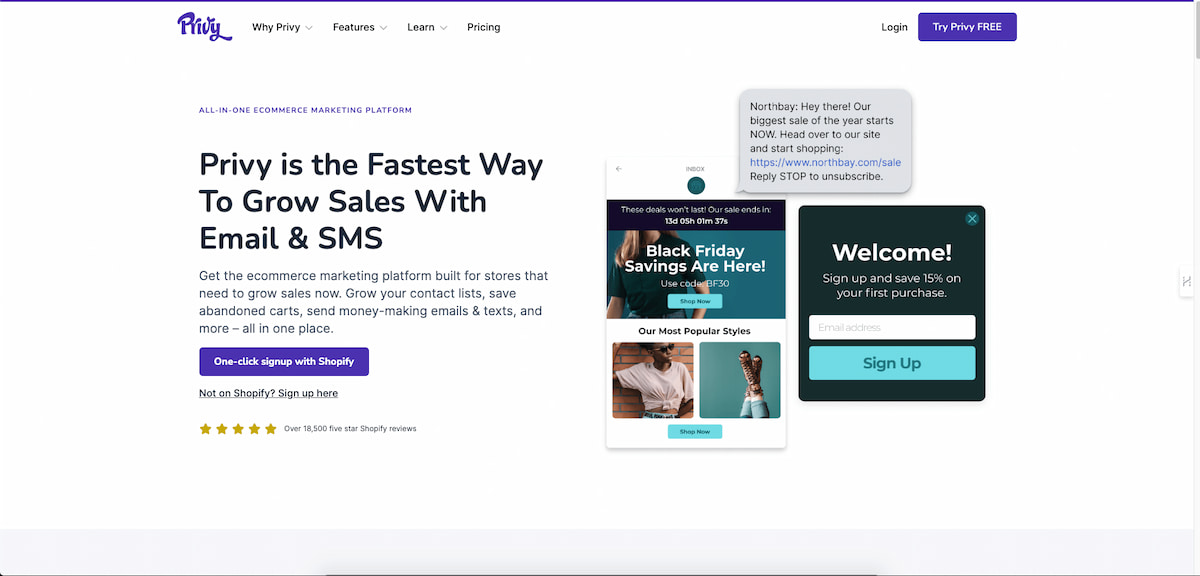Viewport: 1200px width, 576px height.
Task: Expand the Why Privy dropdown menu
Action: pyautogui.click(x=282, y=27)
